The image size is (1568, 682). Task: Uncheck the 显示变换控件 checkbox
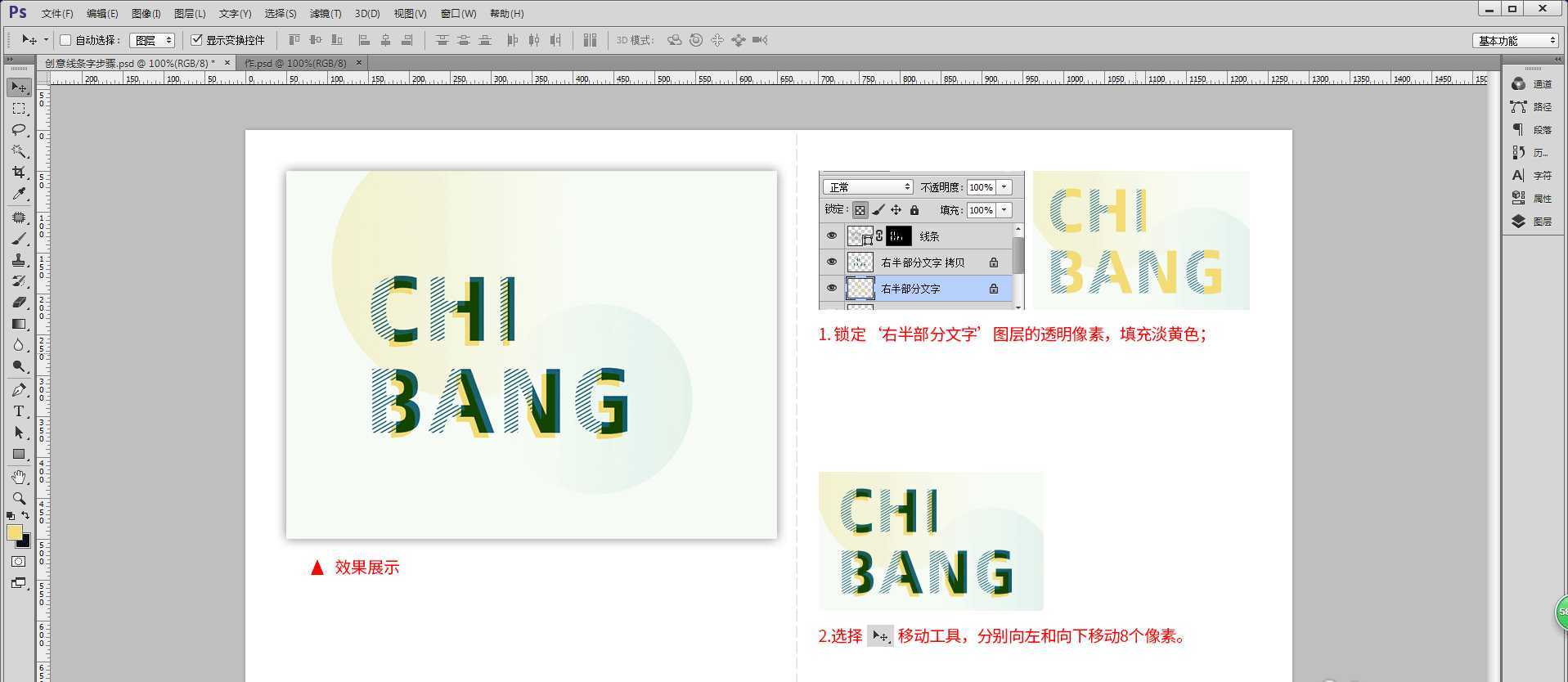click(x=196, y=40)
